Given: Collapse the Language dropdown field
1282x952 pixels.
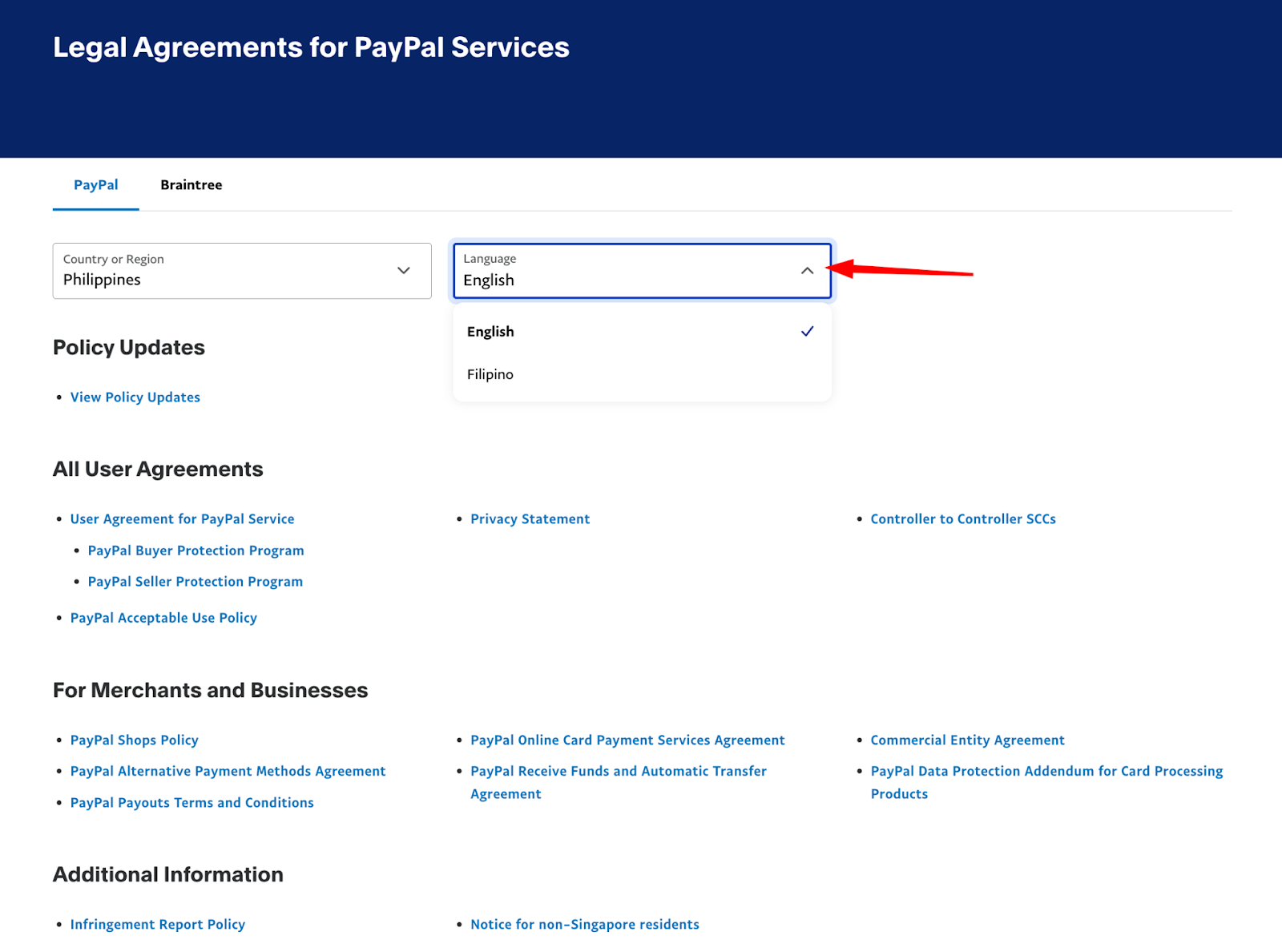Looking at the screenshot, I should point(642,271).
